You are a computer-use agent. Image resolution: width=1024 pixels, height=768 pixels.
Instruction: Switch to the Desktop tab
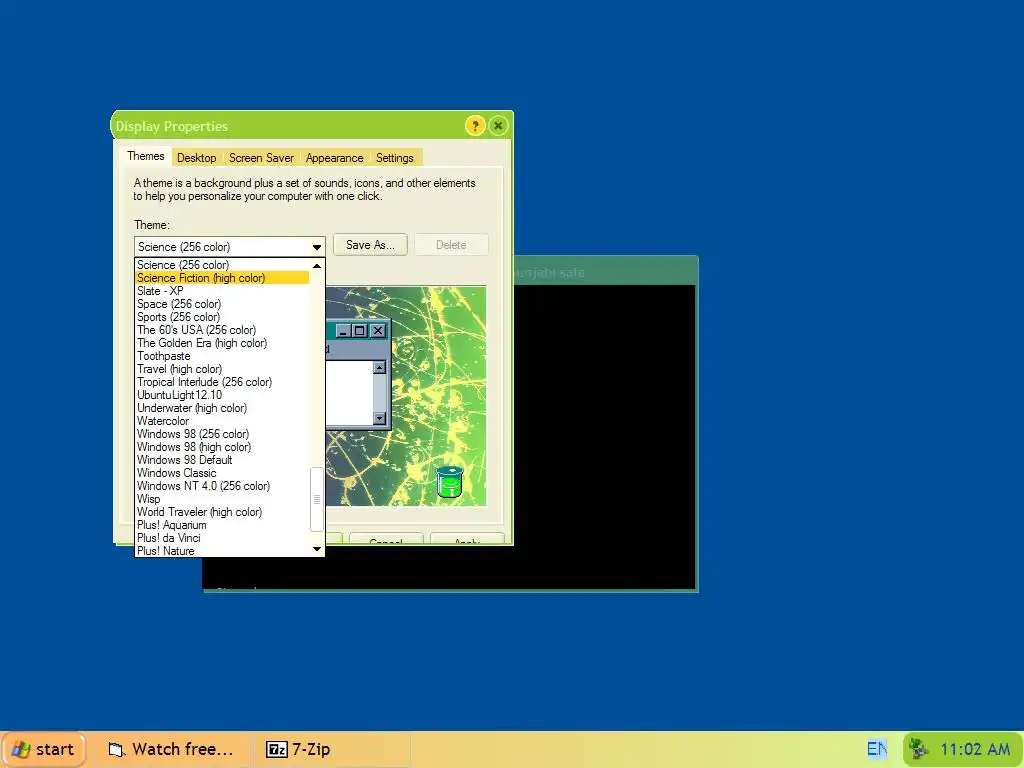click(x=196, y=158)
